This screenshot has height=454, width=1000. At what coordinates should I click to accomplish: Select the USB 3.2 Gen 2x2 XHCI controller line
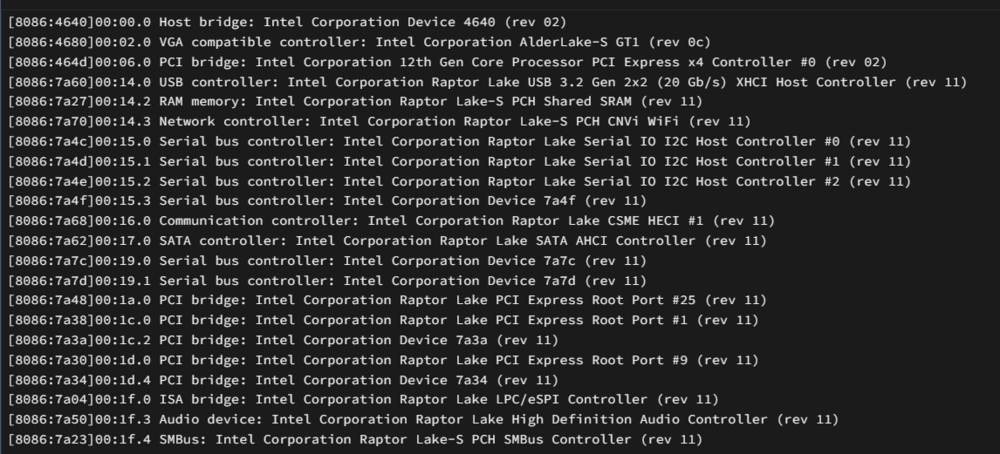click(487, 82)
